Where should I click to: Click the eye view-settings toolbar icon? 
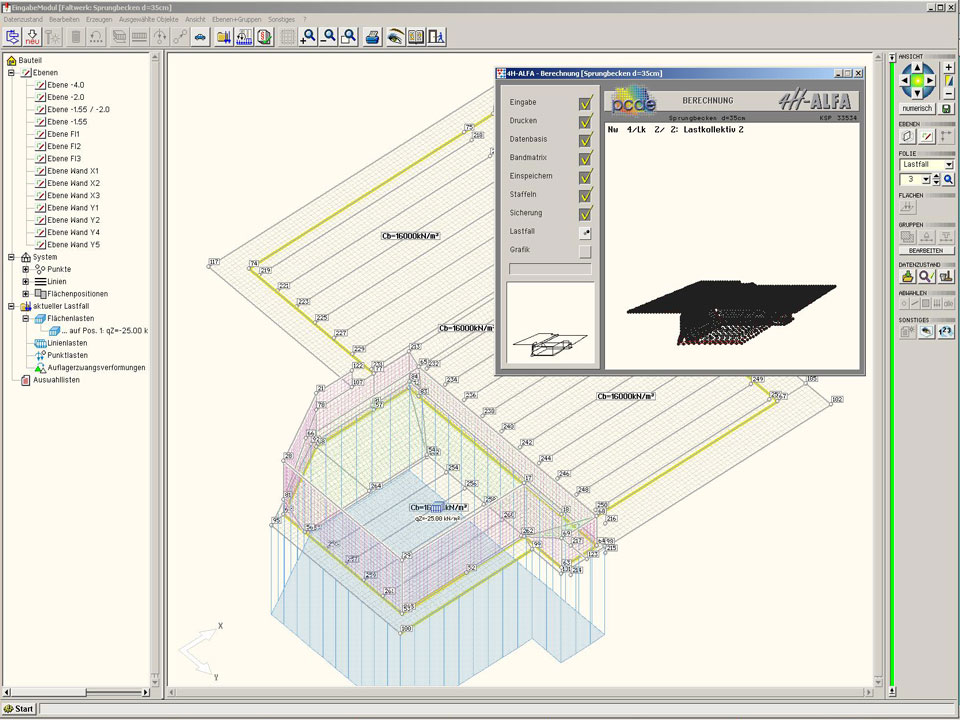click(395, 37)
